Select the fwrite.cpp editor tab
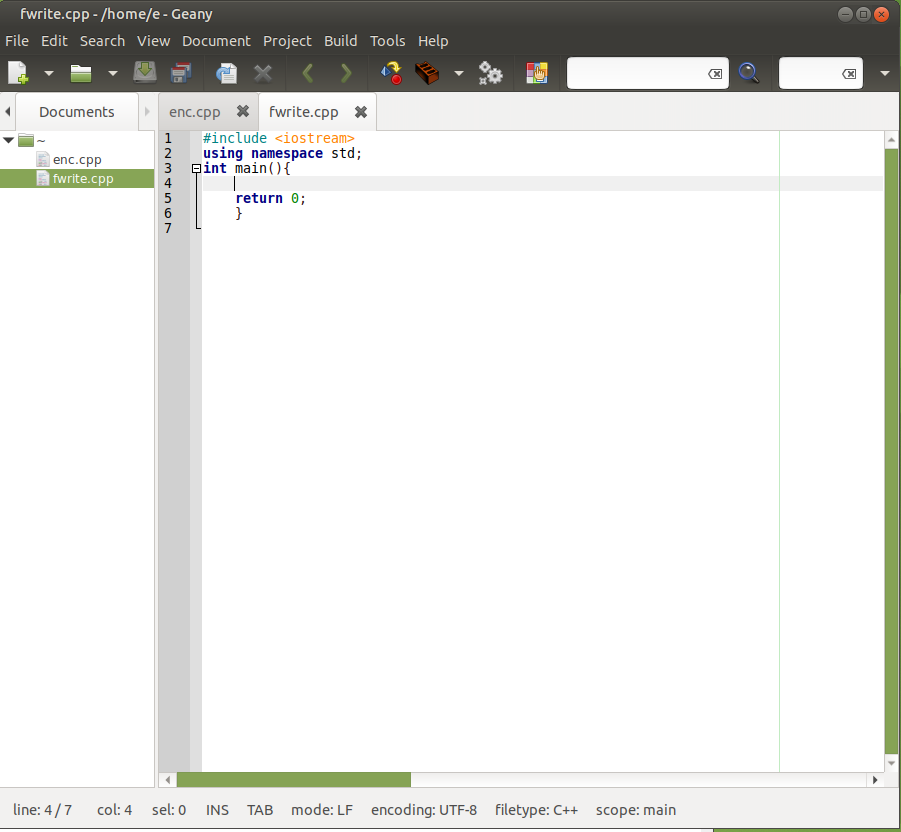901x832 pixels. coord(303,111)
